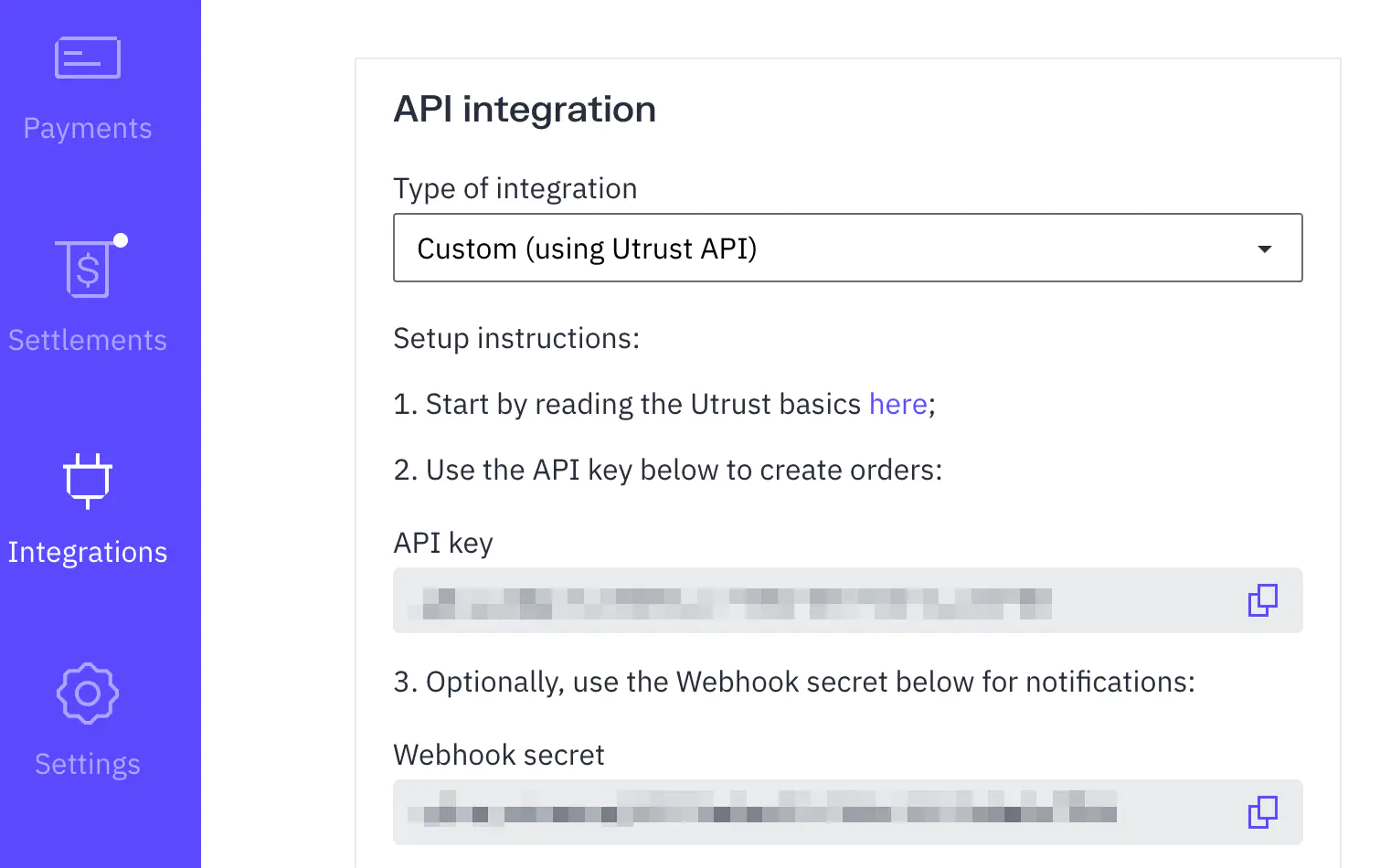
Task: Click the Payments card icon
Action: tap(88, 58)
